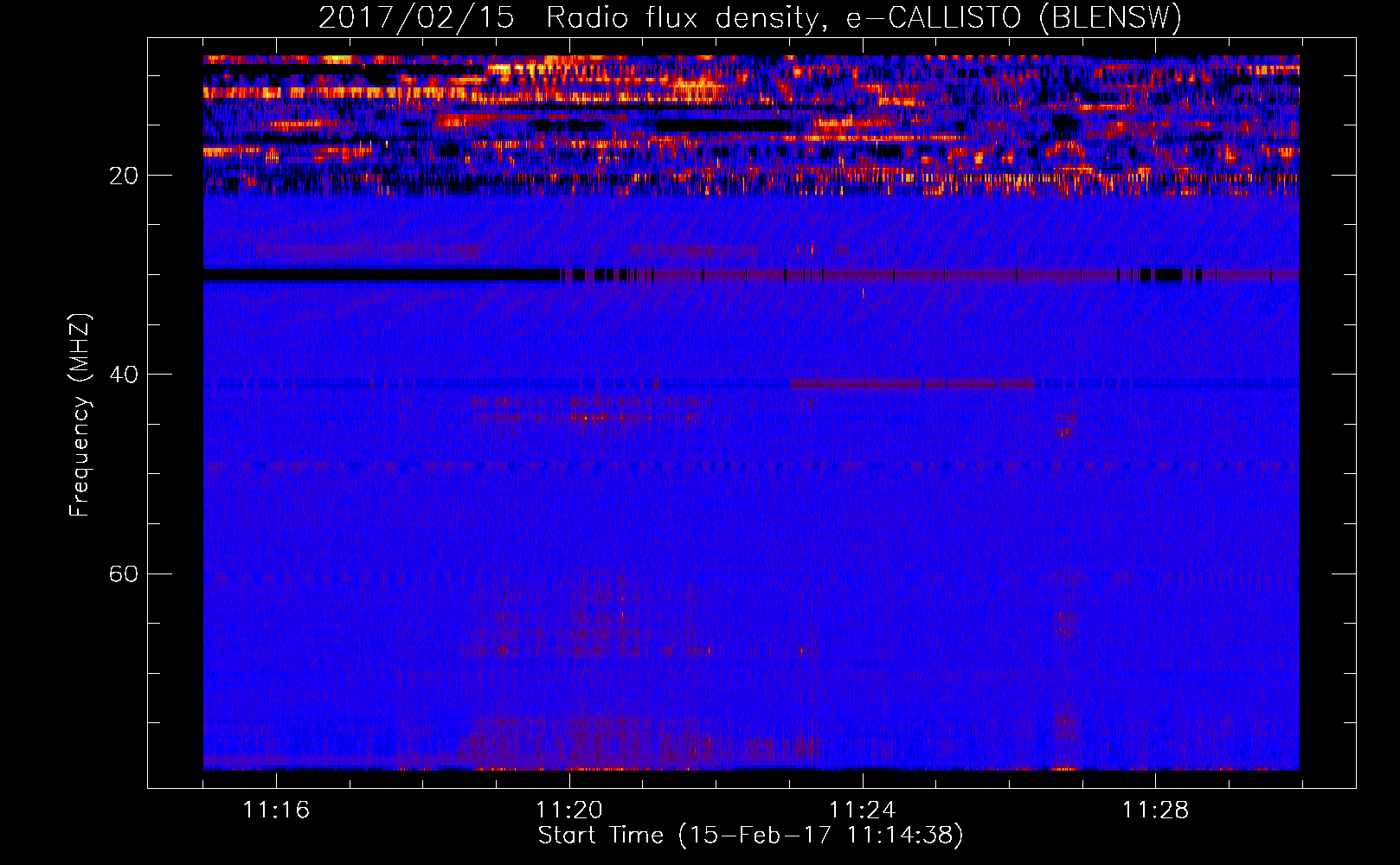Screen dimensions: 1400x865
Task: Click the 11:24 time tick label
Action: (862, 811)
